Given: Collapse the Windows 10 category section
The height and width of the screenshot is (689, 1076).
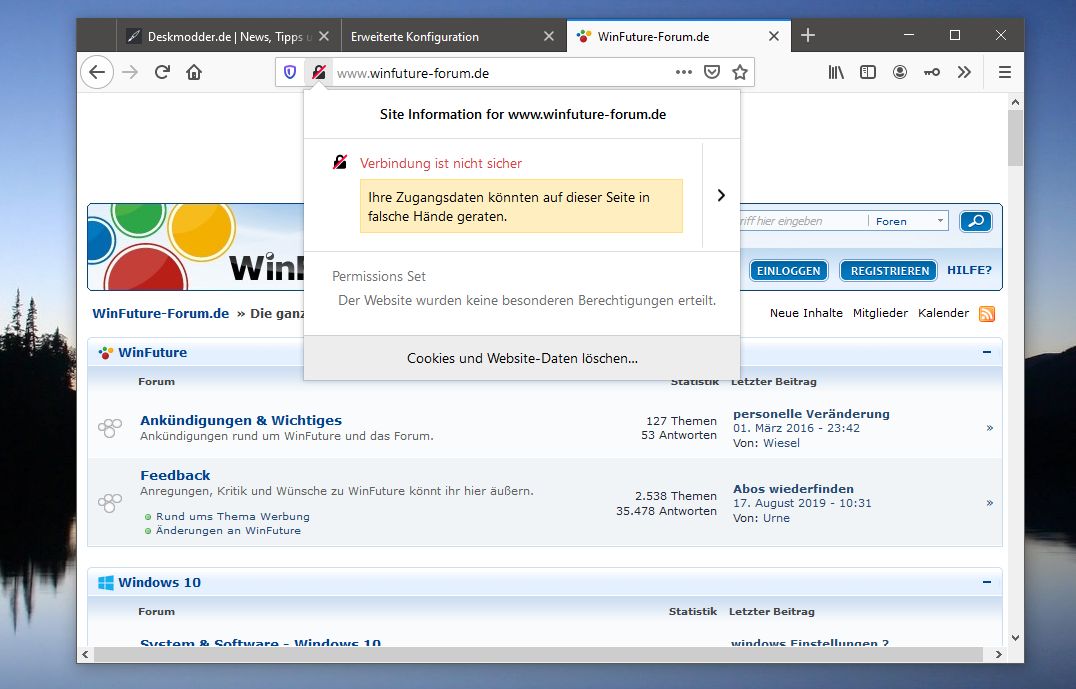Looking at the screenshot, I should [x=986, y=582].
